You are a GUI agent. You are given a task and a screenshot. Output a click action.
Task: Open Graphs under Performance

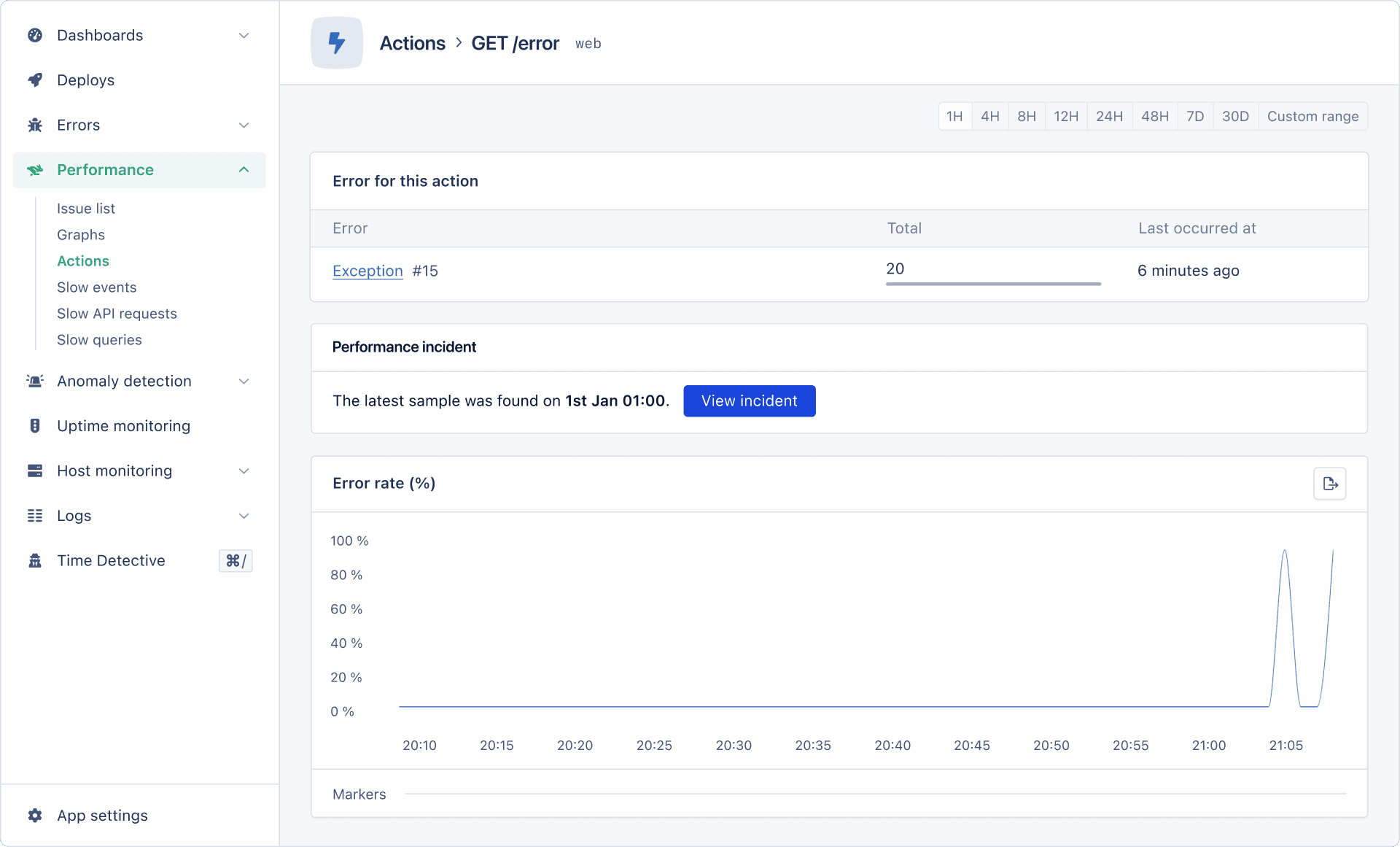(81, 235)
